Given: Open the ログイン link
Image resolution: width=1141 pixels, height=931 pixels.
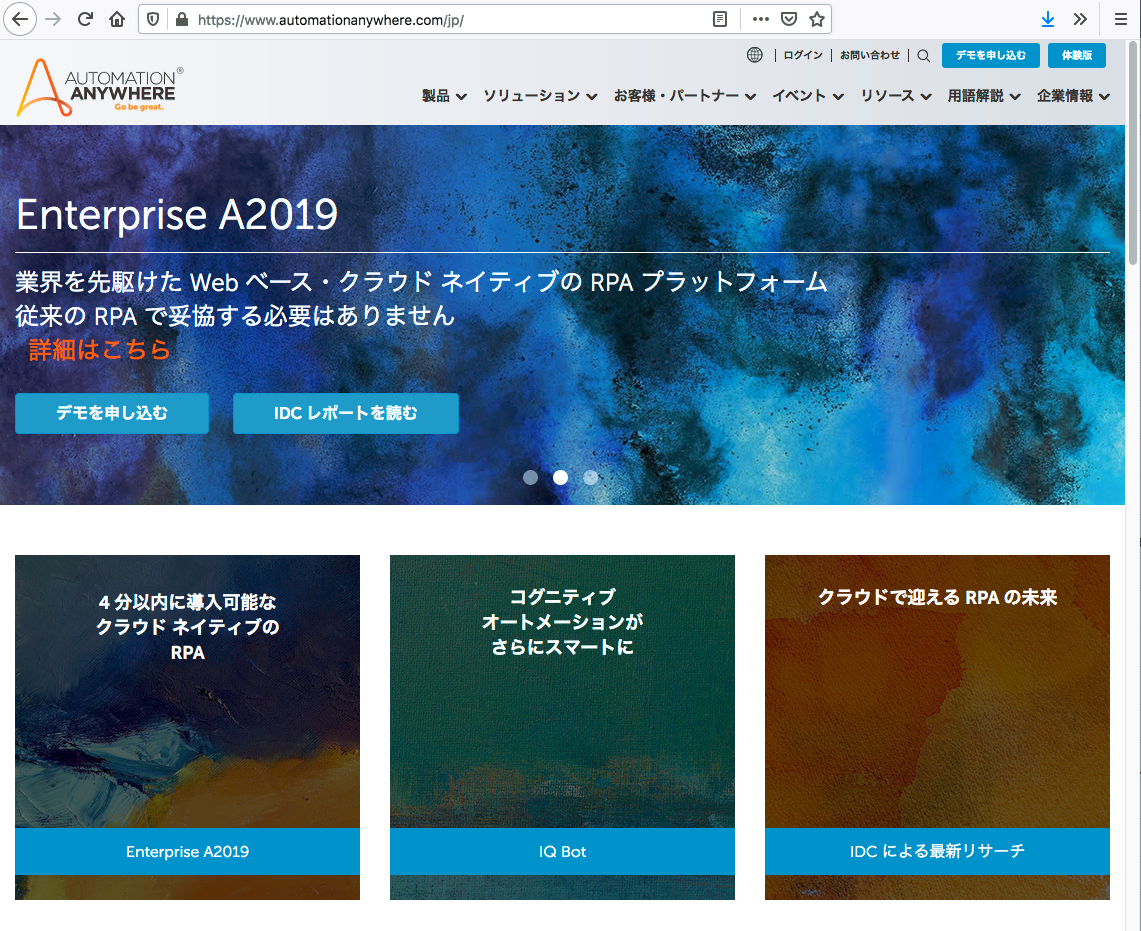Looking at the screenshot, I should tap(803, 55).
